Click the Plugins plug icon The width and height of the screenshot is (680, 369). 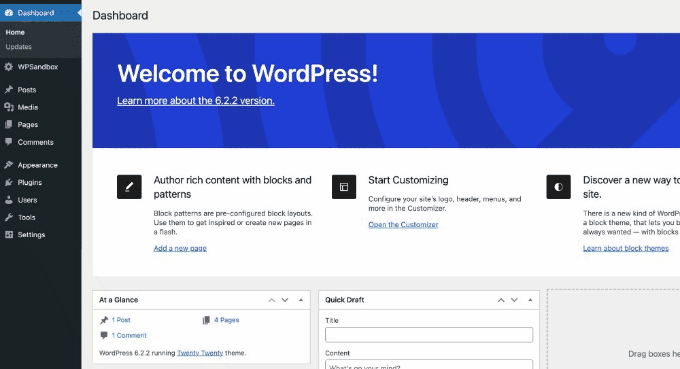9,183
